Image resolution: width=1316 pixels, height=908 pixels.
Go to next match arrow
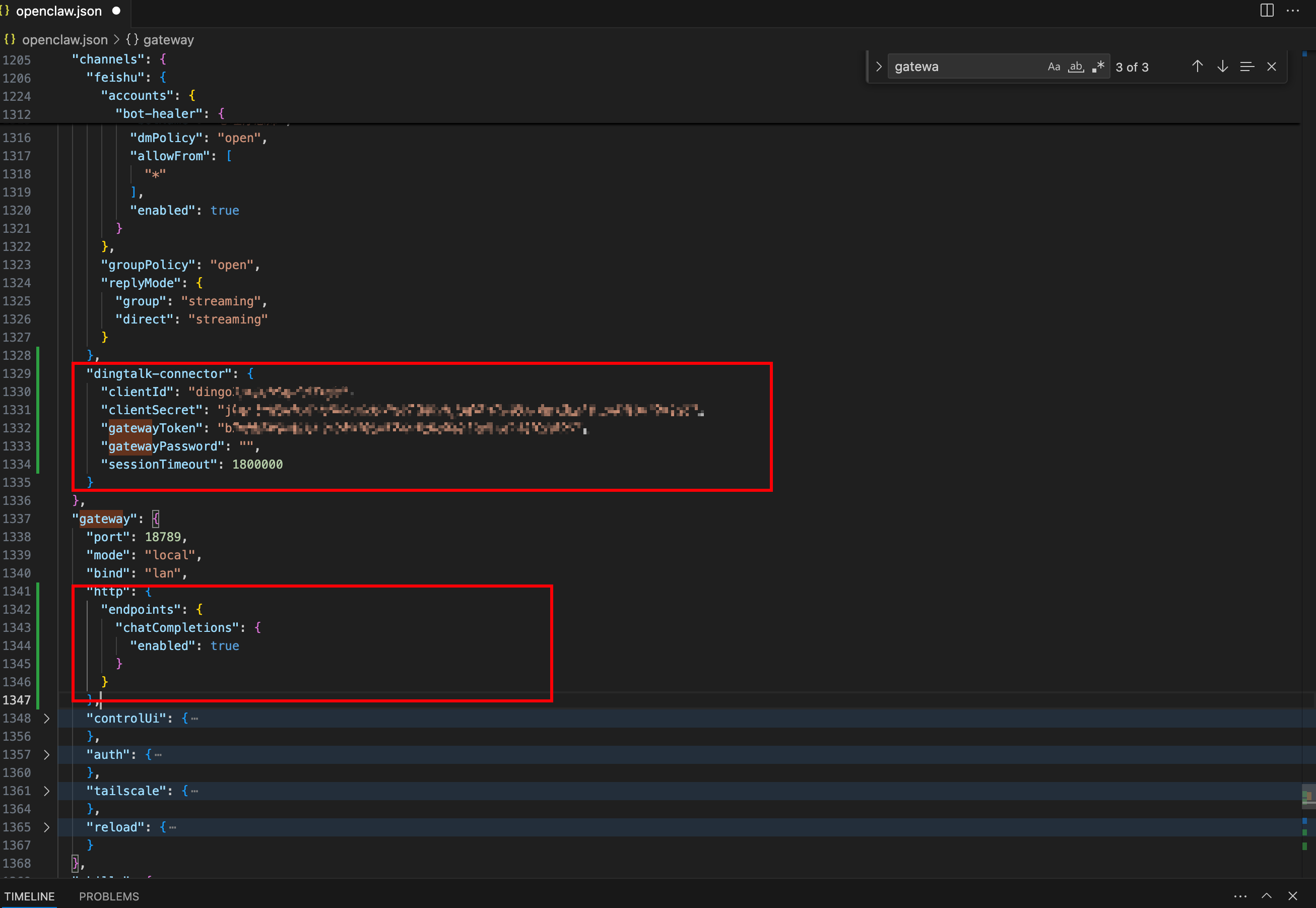click(x=1222, y=67)
